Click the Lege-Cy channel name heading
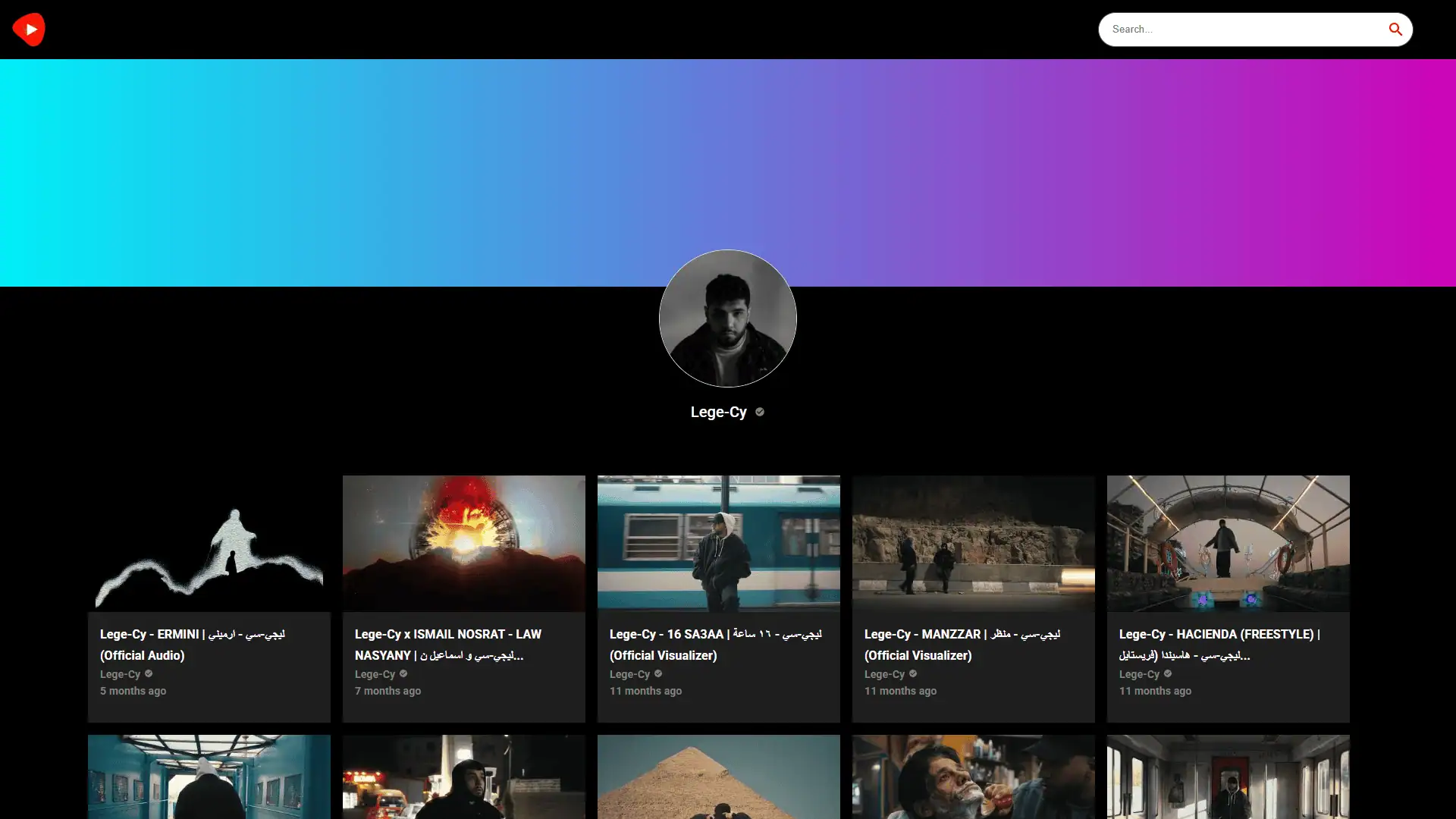 718,412
